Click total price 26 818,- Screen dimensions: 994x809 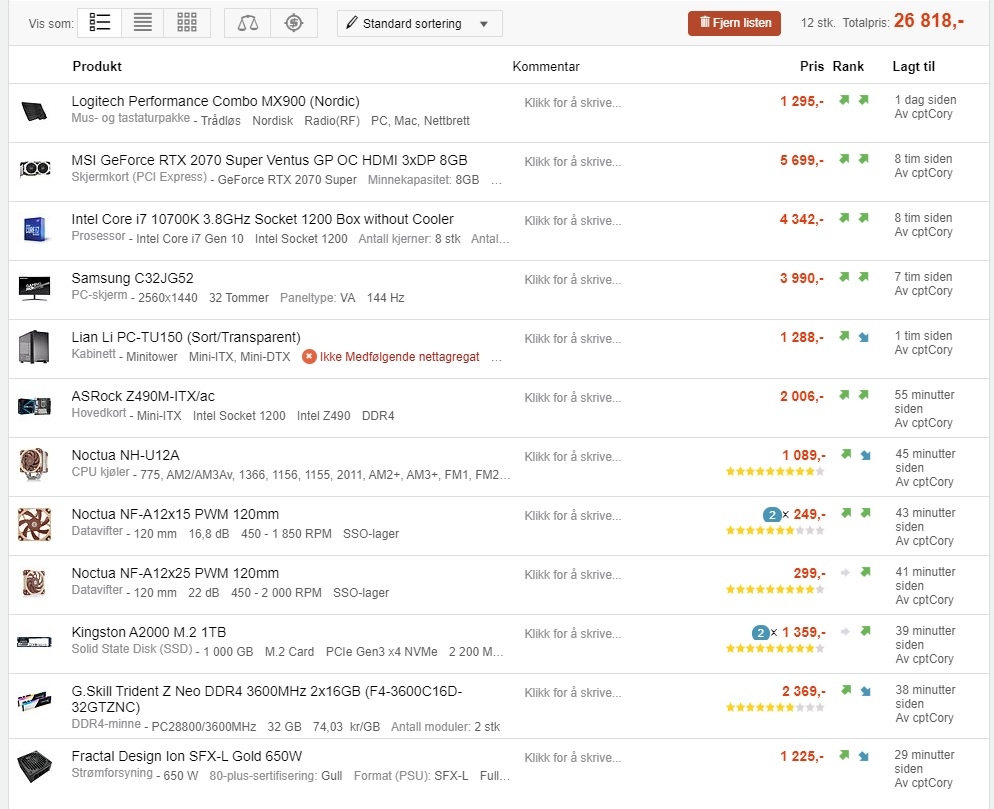point(929,21)
